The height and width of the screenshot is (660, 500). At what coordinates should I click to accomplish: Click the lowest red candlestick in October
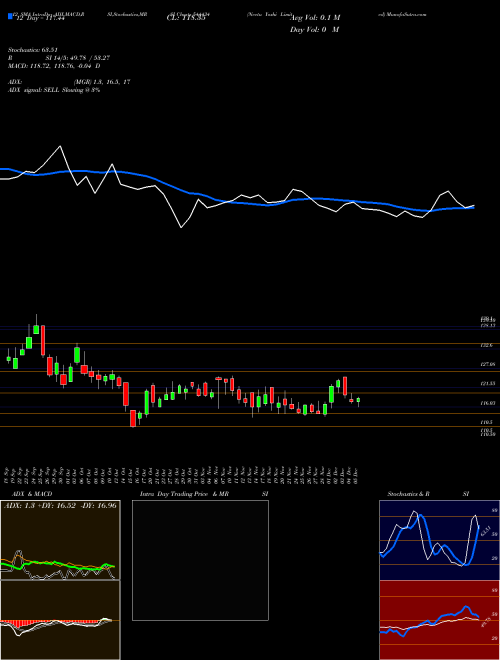[x=133, y=418]
